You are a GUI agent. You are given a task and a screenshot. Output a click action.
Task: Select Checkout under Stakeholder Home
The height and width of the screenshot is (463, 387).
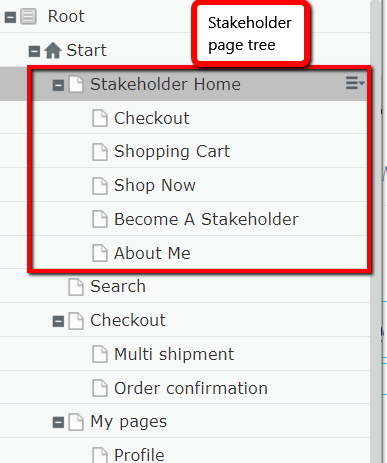(x=152, y=118)
